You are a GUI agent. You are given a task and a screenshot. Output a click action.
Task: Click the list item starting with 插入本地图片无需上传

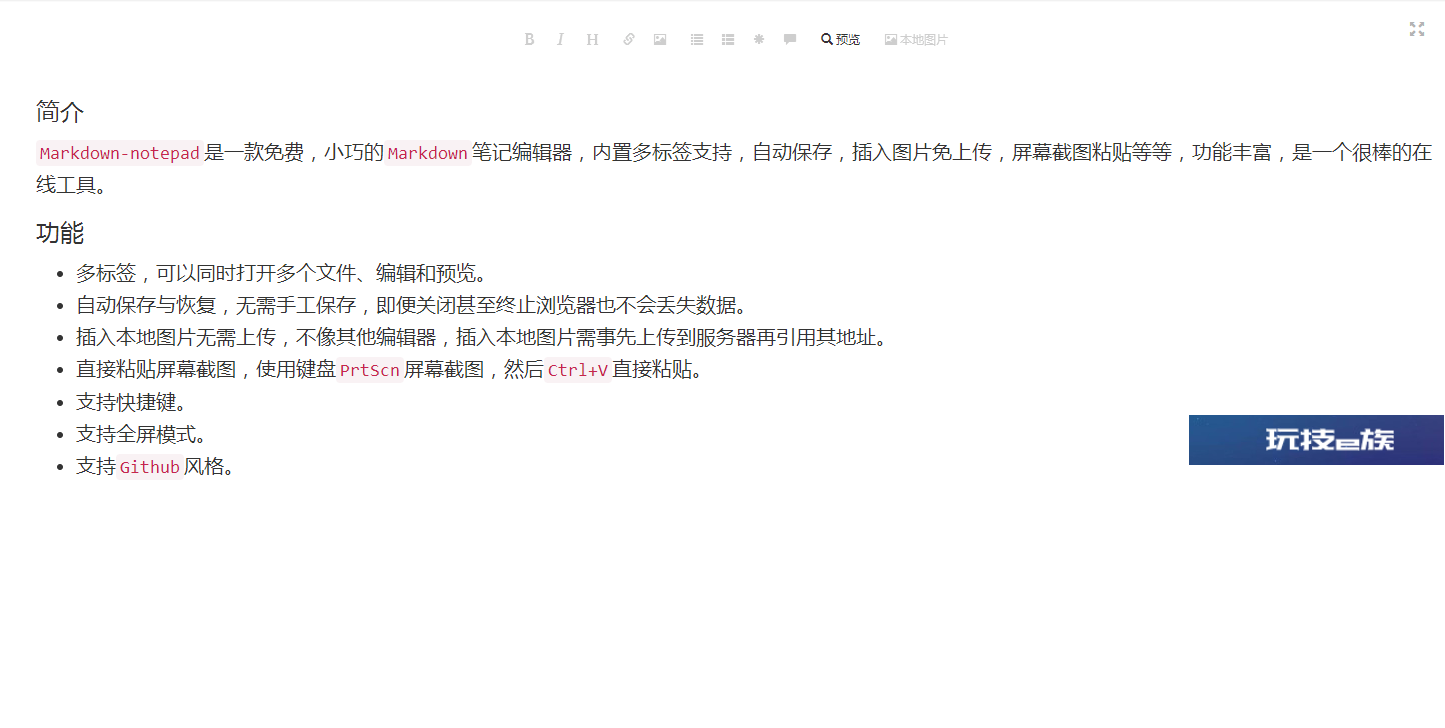point(482,337)
